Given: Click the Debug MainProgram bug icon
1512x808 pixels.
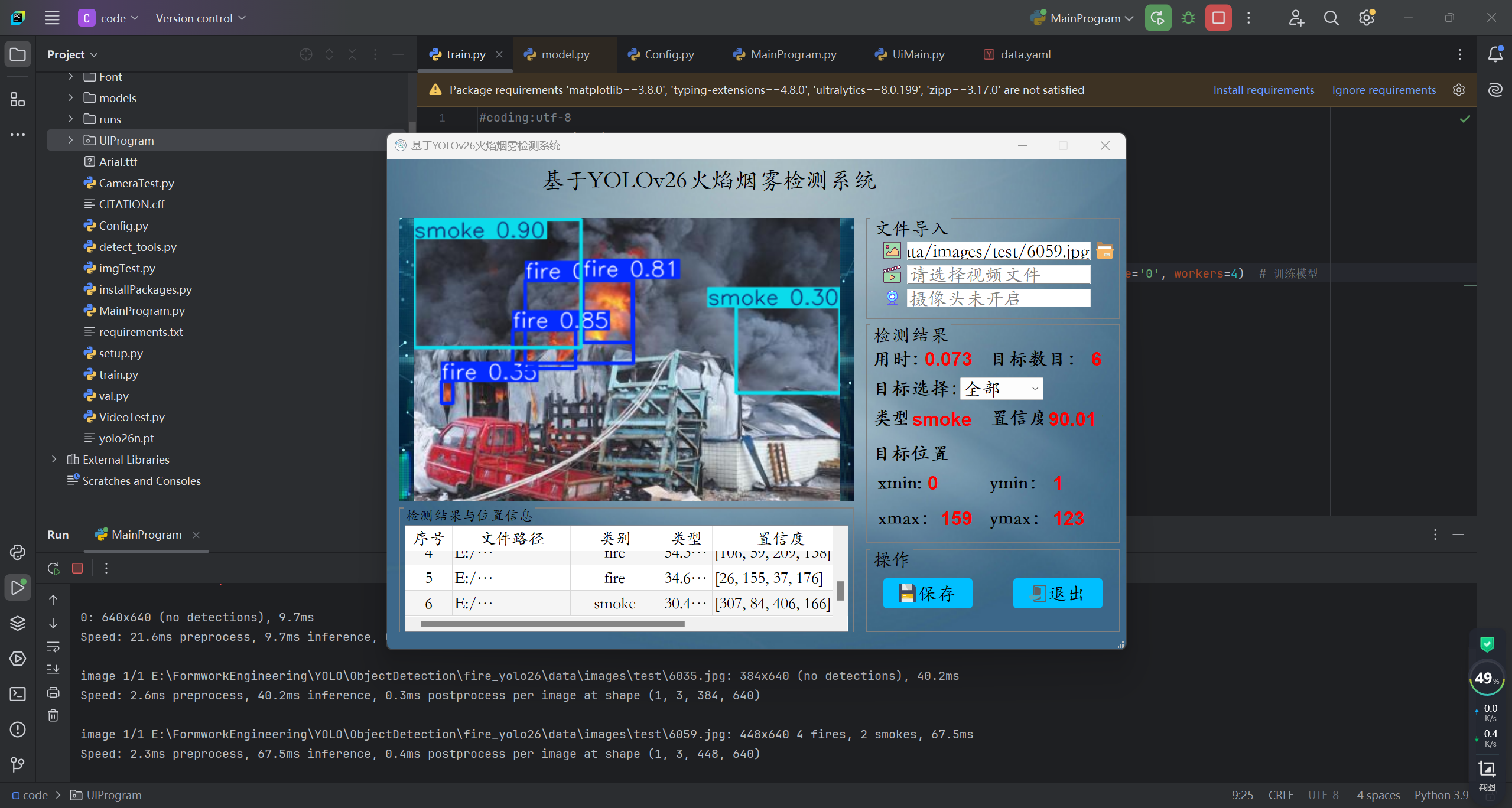Looking at the screenshot, I should coord(1188,18).
